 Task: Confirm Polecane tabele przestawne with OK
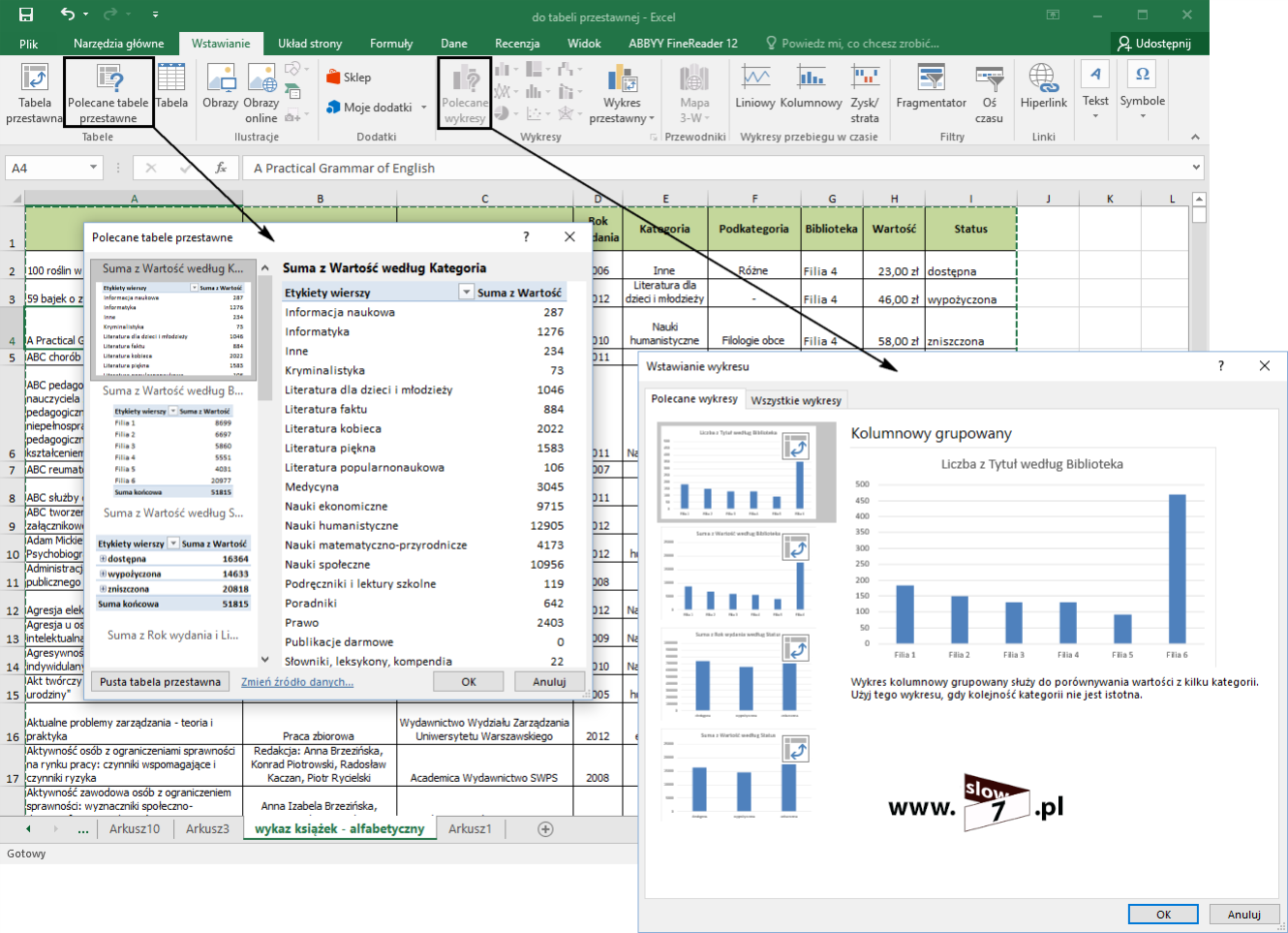(x=469, y=682)
